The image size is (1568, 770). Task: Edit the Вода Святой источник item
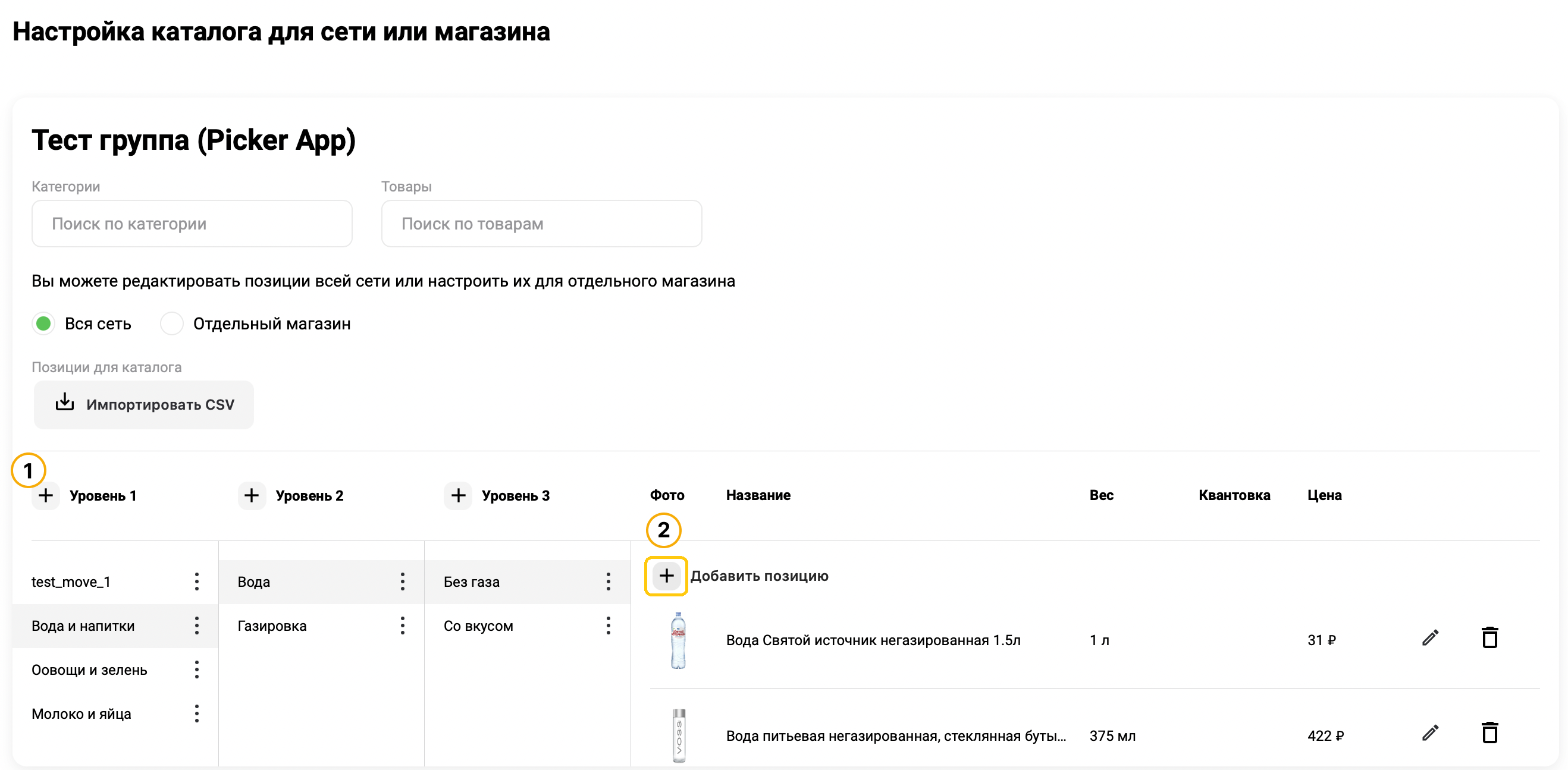point(1430,638)
